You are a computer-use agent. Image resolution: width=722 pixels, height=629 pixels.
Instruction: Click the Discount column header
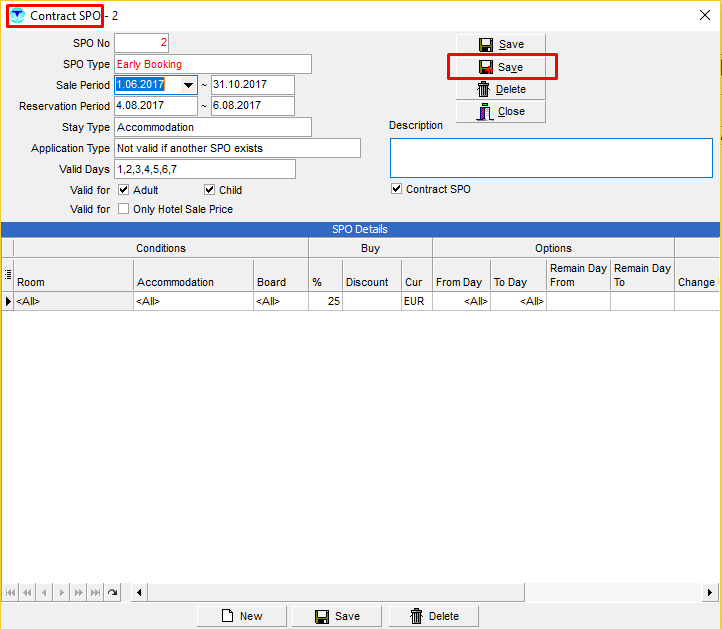[367, 282]
